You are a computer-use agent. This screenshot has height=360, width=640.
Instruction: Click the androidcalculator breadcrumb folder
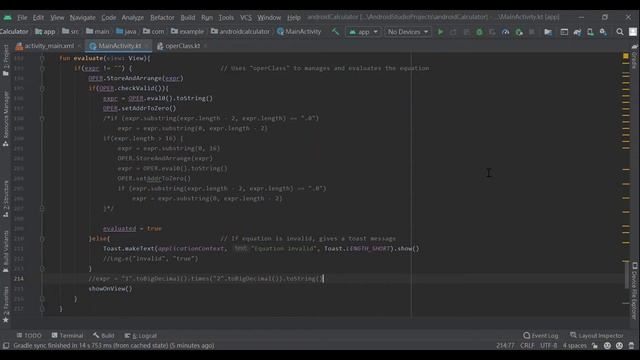(x=240, y=31)
